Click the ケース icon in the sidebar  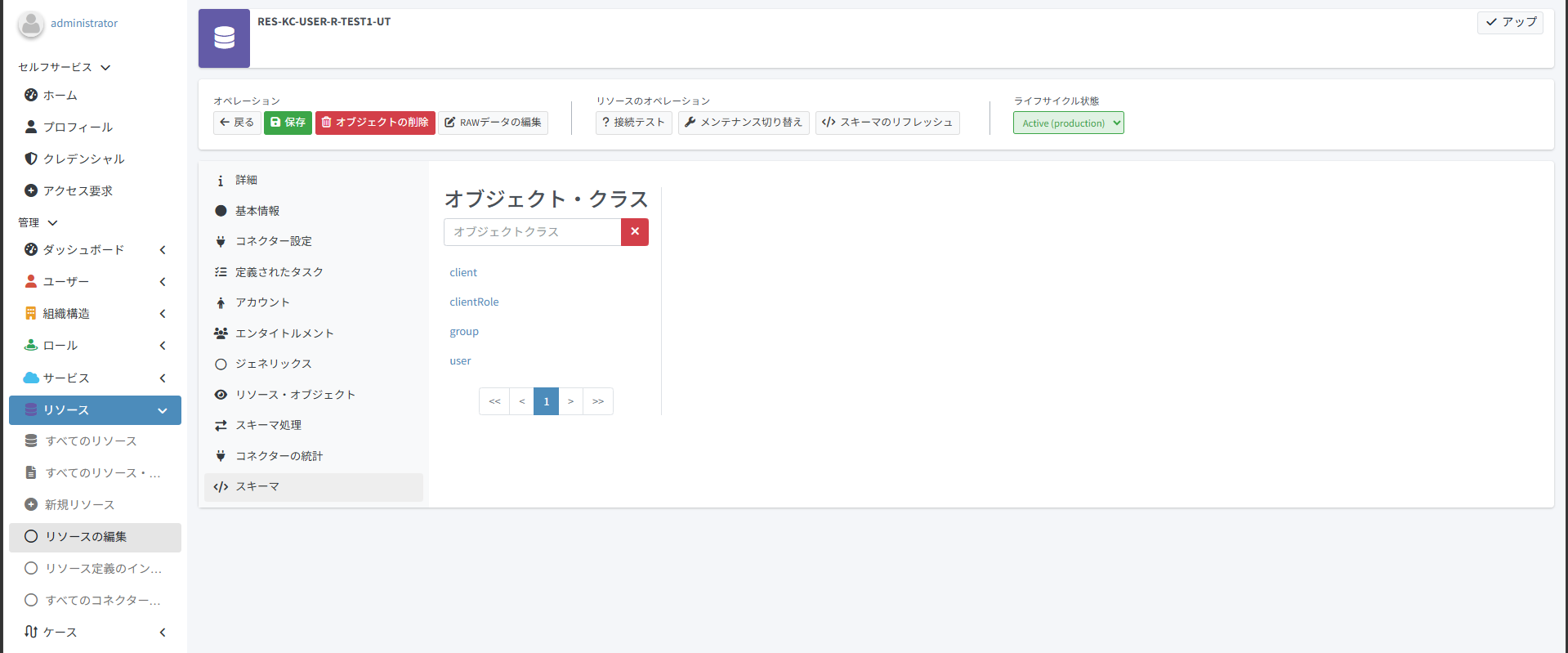click(x=31, y=632)
